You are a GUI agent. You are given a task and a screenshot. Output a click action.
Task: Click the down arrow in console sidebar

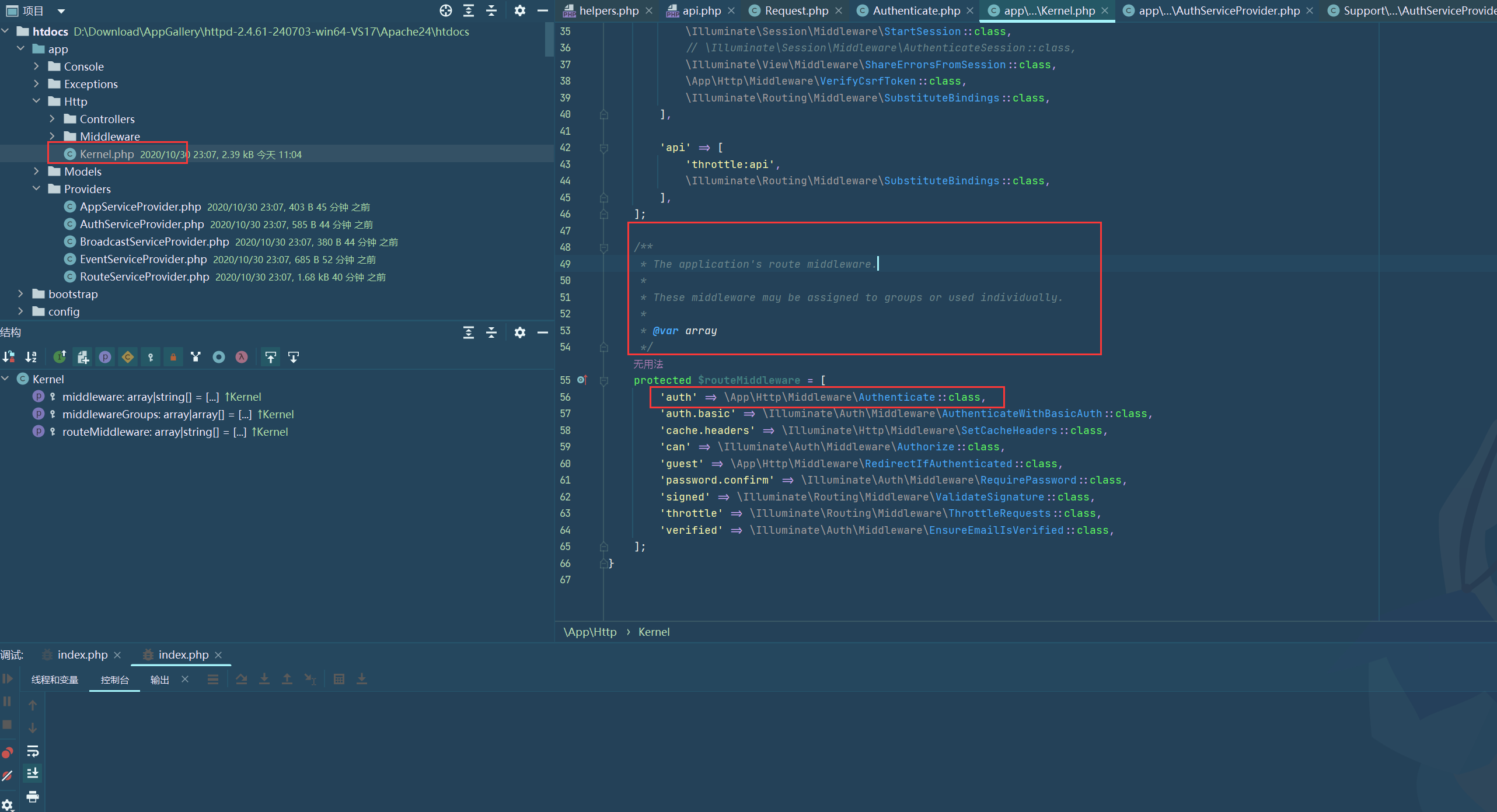click(33, 728)
